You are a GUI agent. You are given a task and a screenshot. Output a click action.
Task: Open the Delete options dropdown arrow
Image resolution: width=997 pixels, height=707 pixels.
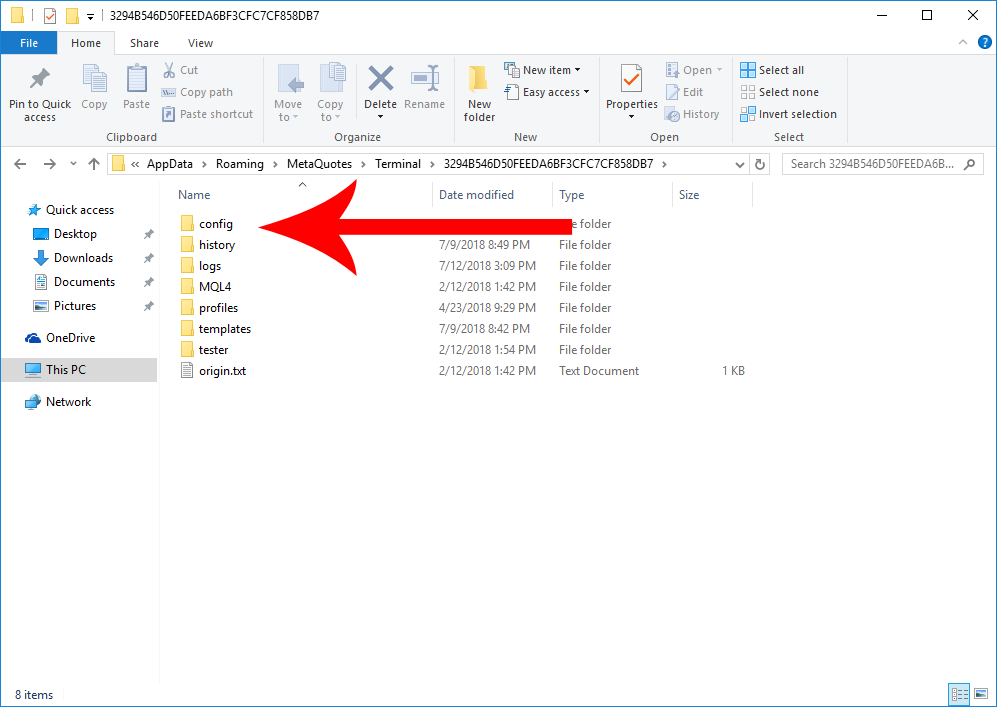pos(380,116)
